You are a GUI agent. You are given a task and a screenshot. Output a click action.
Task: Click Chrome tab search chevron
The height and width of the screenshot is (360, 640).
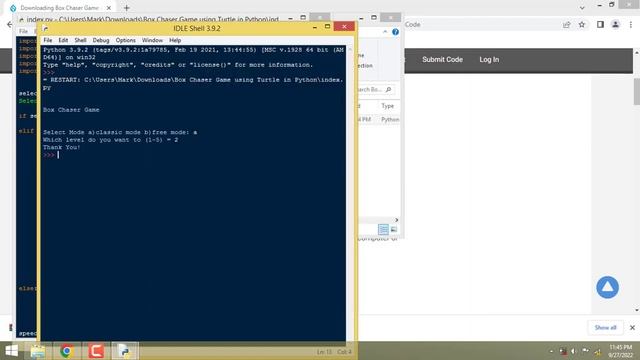582,8
